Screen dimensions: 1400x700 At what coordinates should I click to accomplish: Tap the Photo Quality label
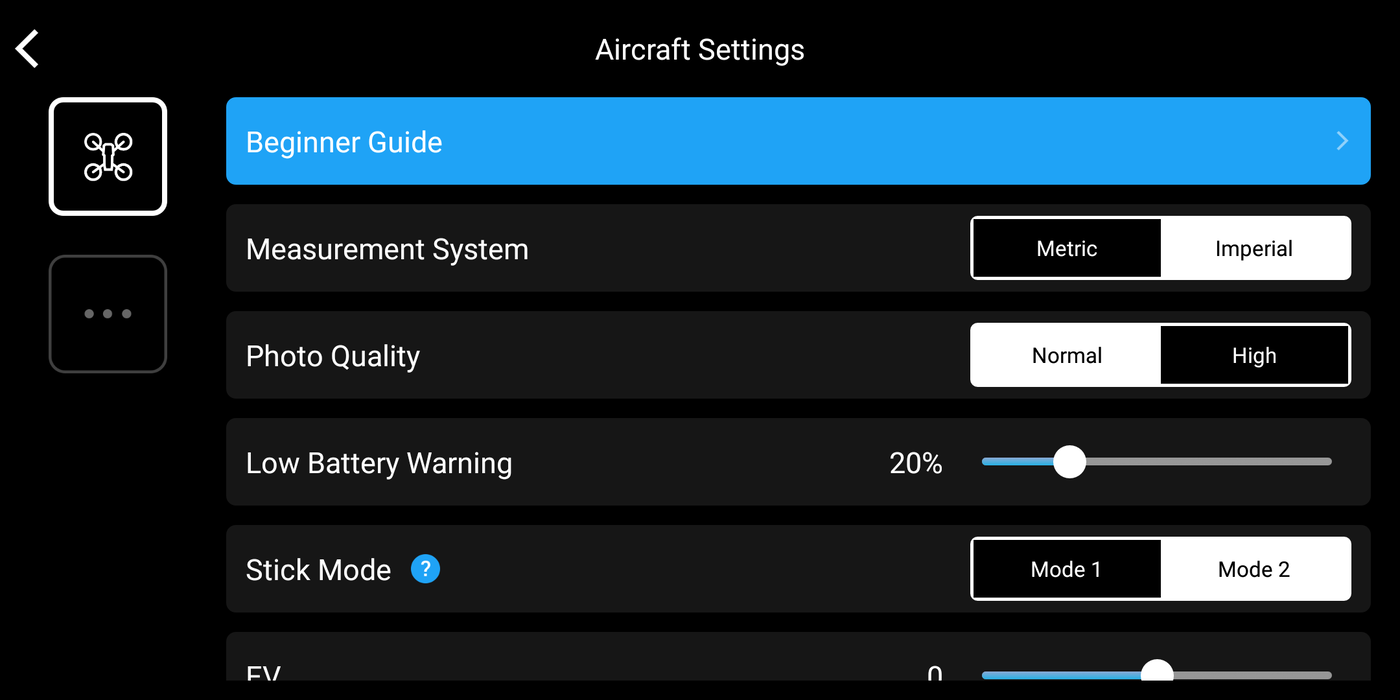click(333, 356)
